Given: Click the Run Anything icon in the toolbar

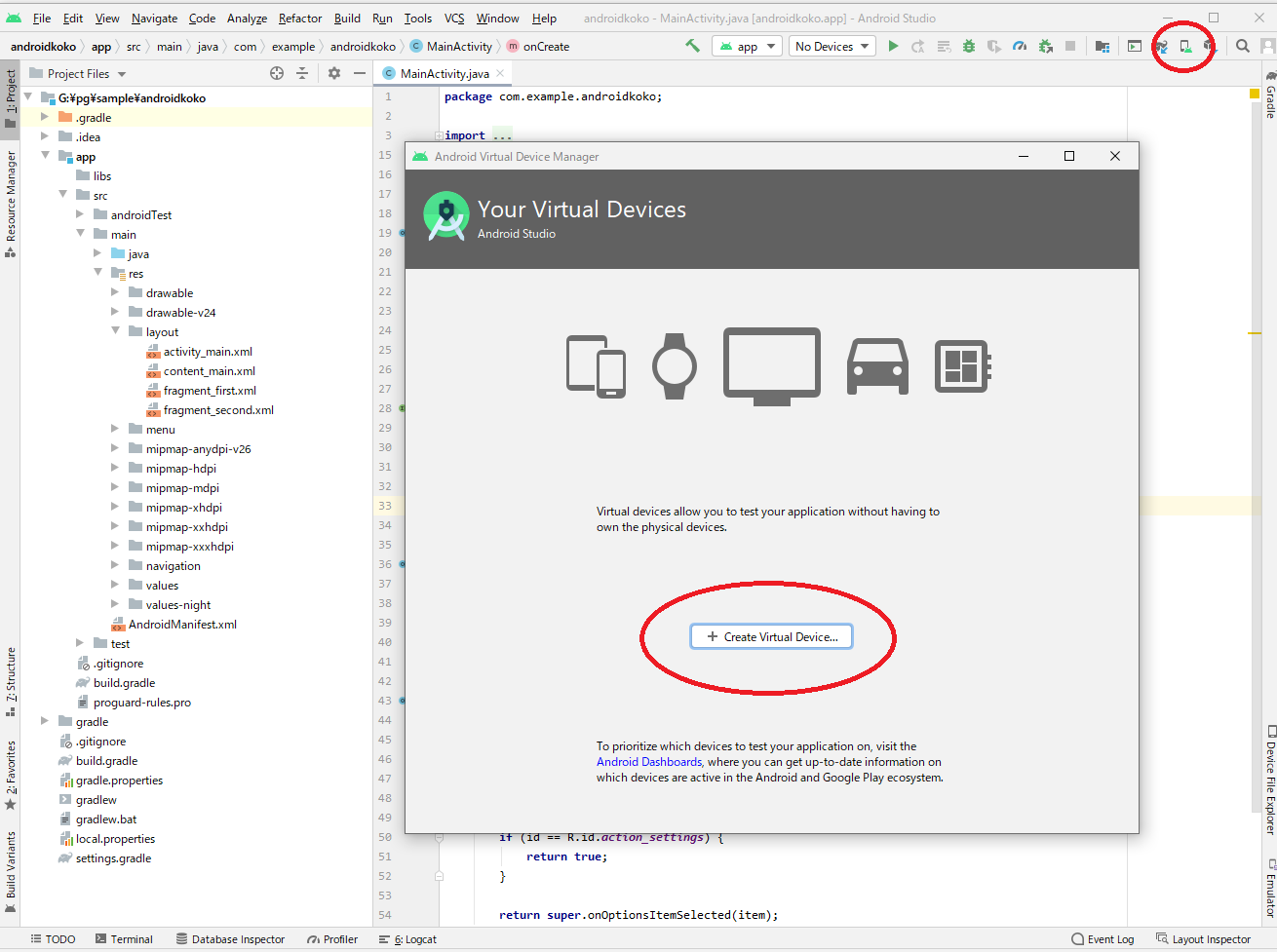Looking at the screenshot, I should click(x=1135, y=46).
